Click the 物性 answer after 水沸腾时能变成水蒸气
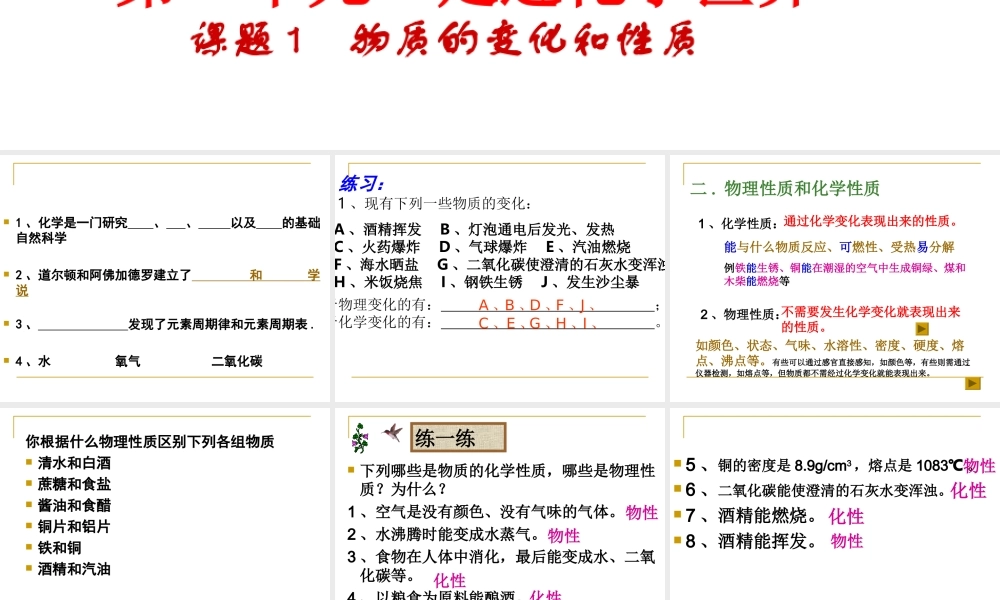Screen dimensions: 1000x600 [564, 536]
